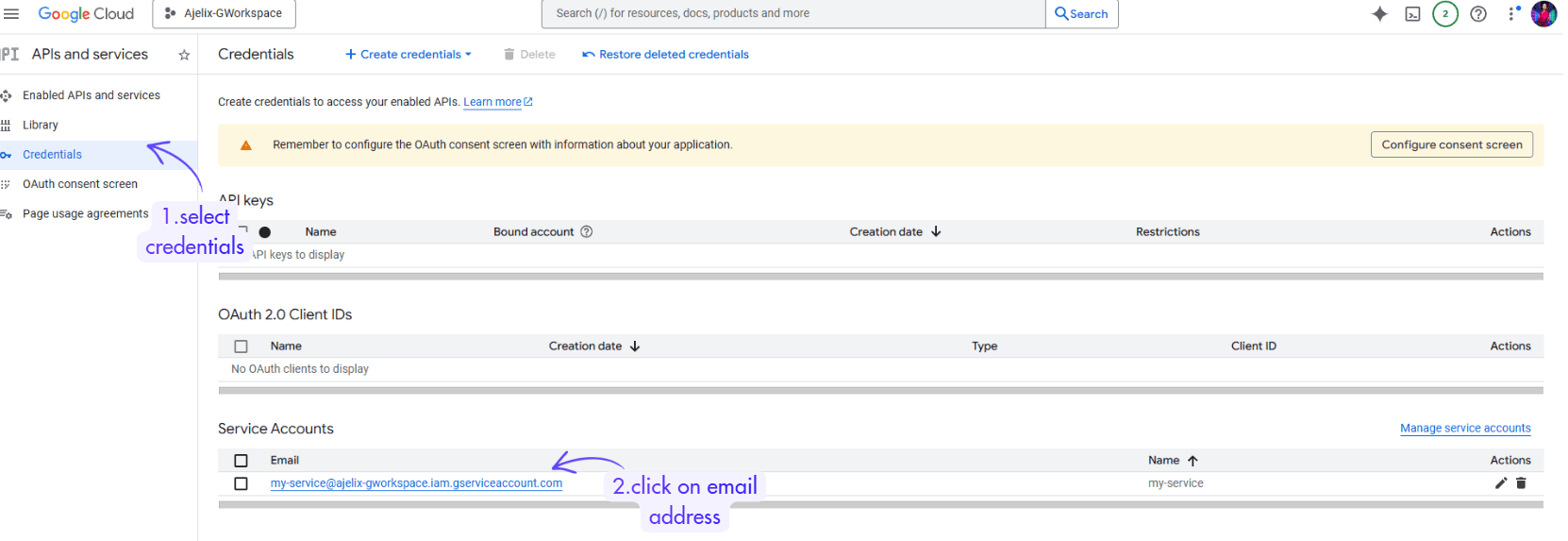The height and width of the screenshot is (541, 1568).
Task: Click the 'No OAuth clients to display' text
Action: pyautogui.click(x=300, y=369)
